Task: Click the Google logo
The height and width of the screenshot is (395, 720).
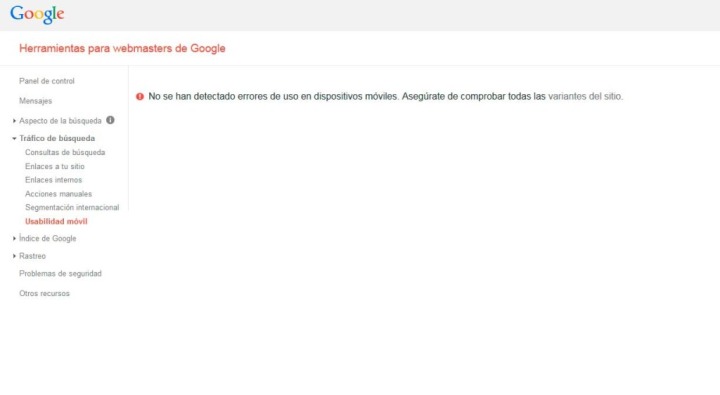Action: (37, 14)
